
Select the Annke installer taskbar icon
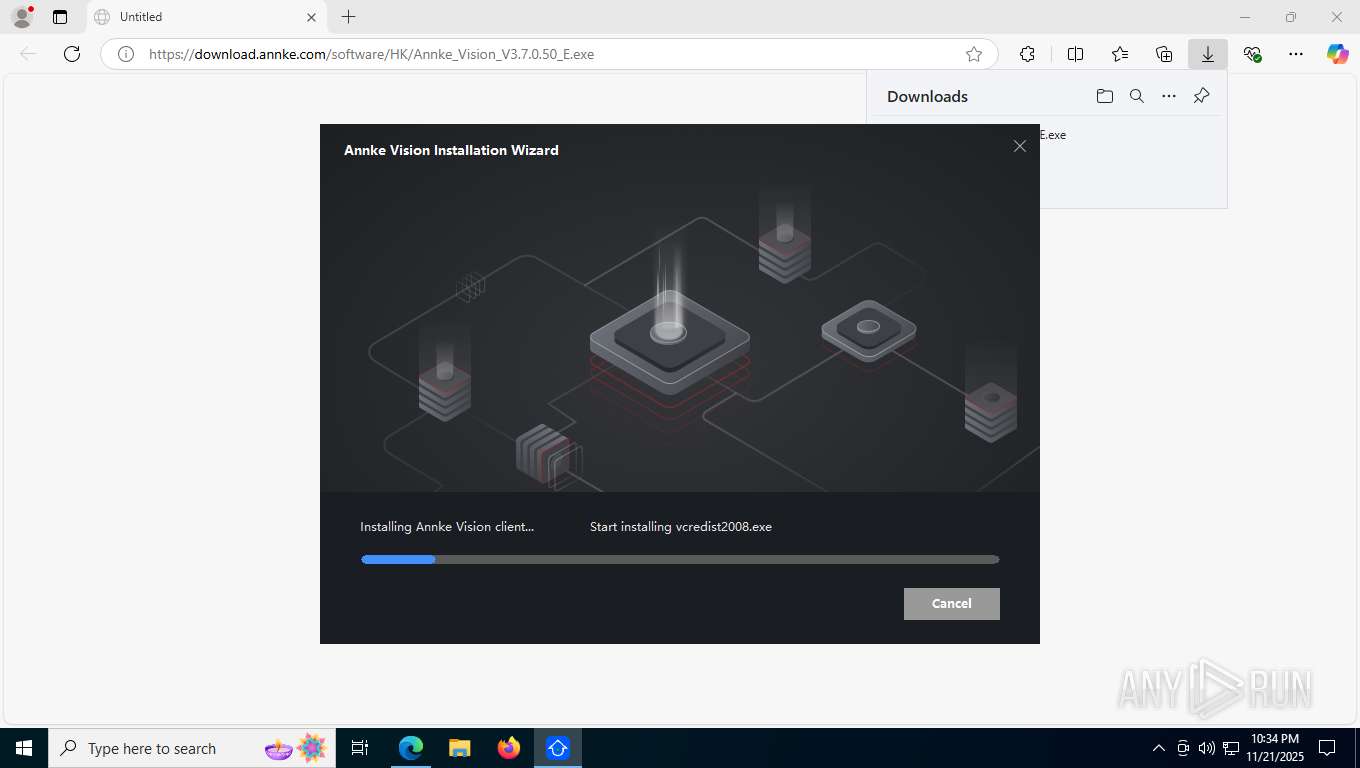(558, 748)
